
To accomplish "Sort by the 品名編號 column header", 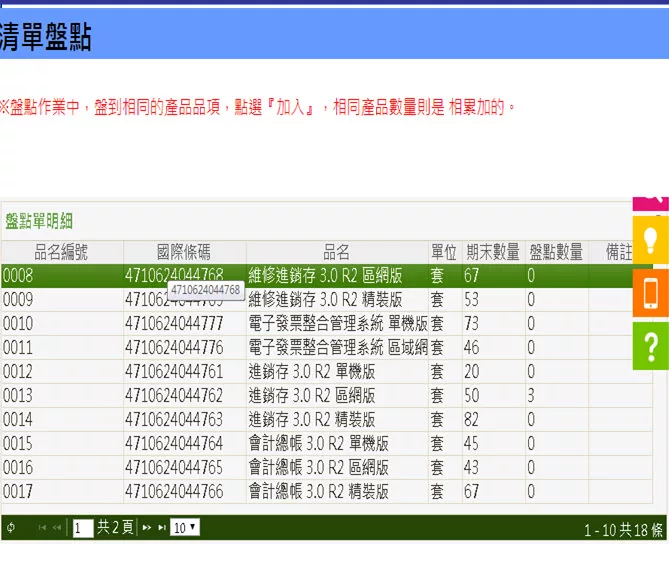I will pyautogui.click(x=62, y=252).
